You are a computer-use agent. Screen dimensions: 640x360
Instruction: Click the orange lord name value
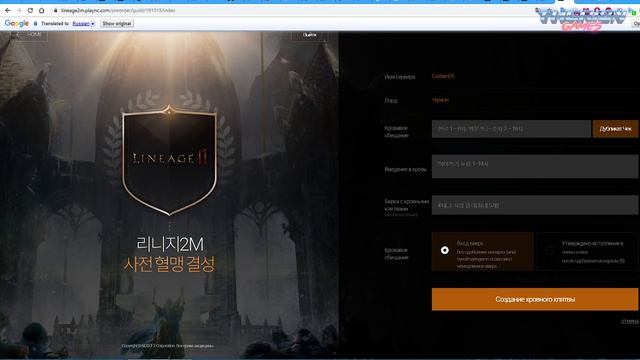pos(440,100)
